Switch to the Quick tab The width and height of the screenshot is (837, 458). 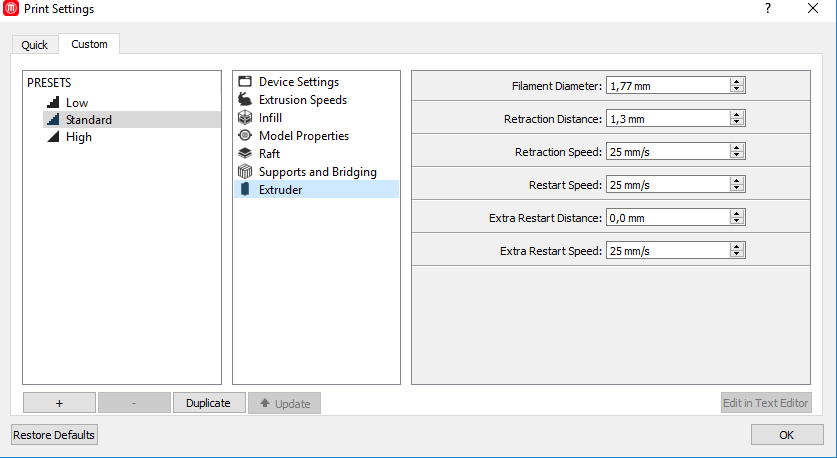pyautogui.click(x=34, y=45)
